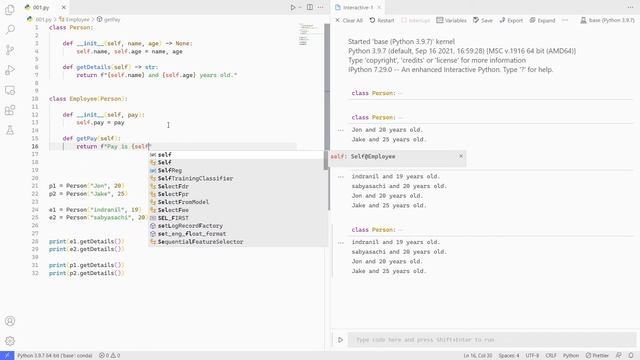Select lowercase 'self' suggestion
This screenshot has width=640, height=360.
point(238,155)
